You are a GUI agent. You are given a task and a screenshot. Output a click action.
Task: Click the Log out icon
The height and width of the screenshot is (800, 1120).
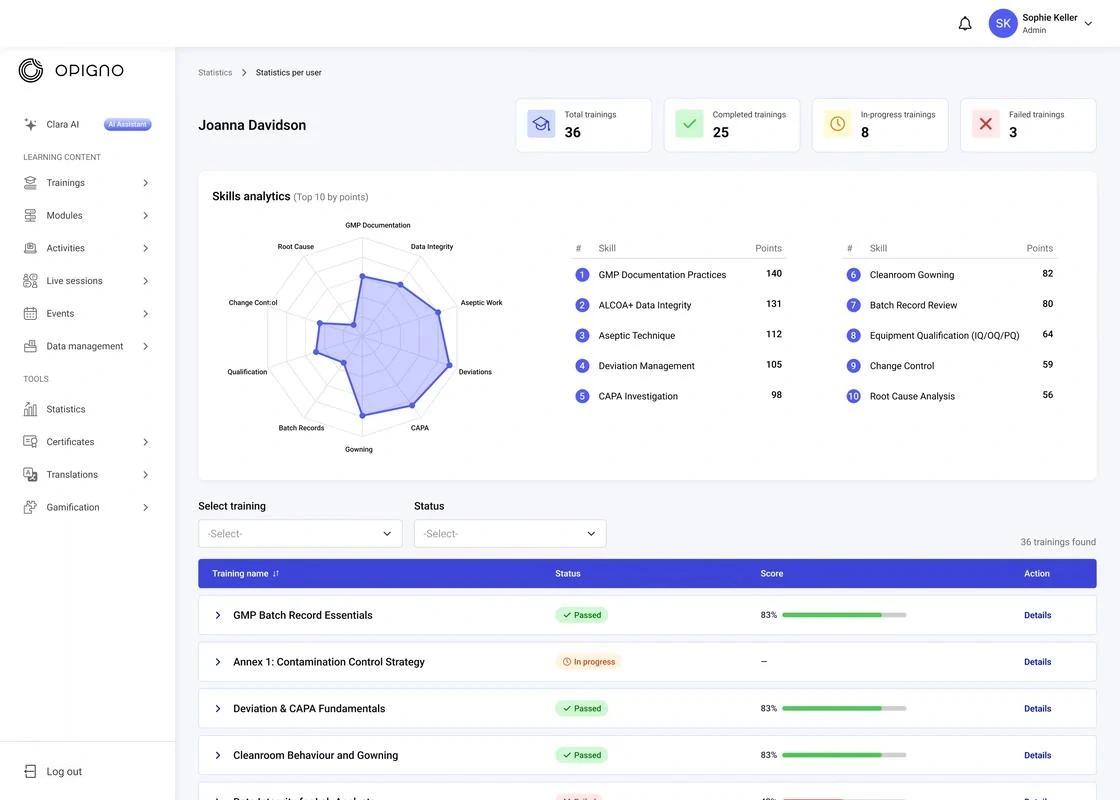pos(30,771)
